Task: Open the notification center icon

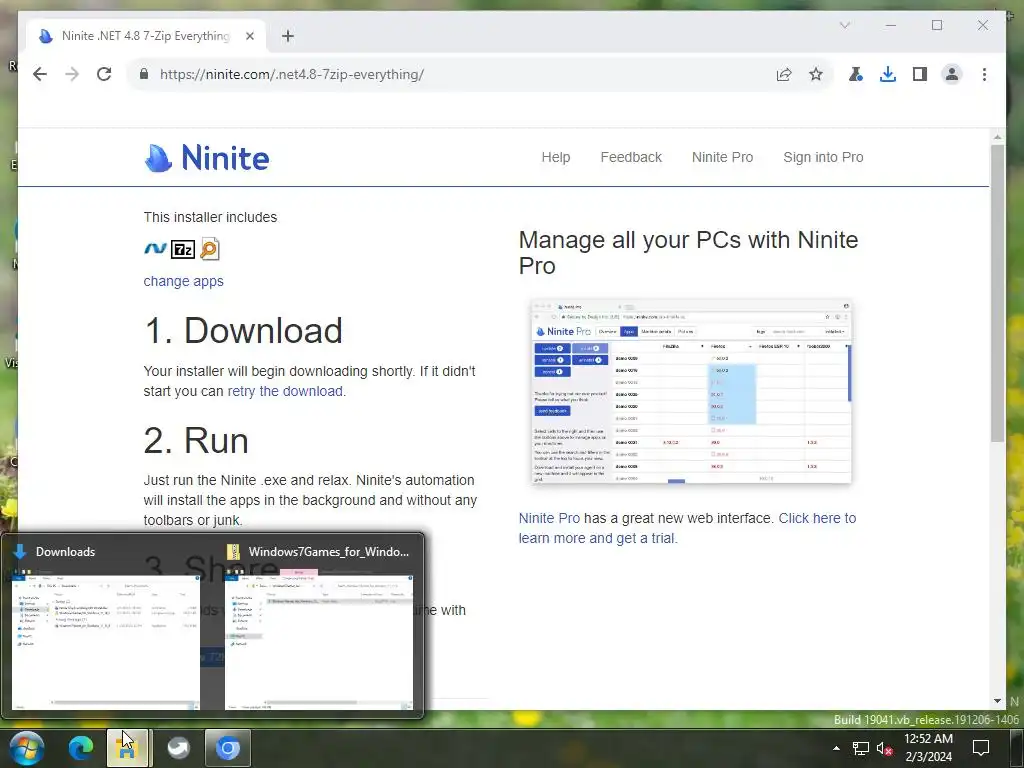Action: (x=980, y=748)
